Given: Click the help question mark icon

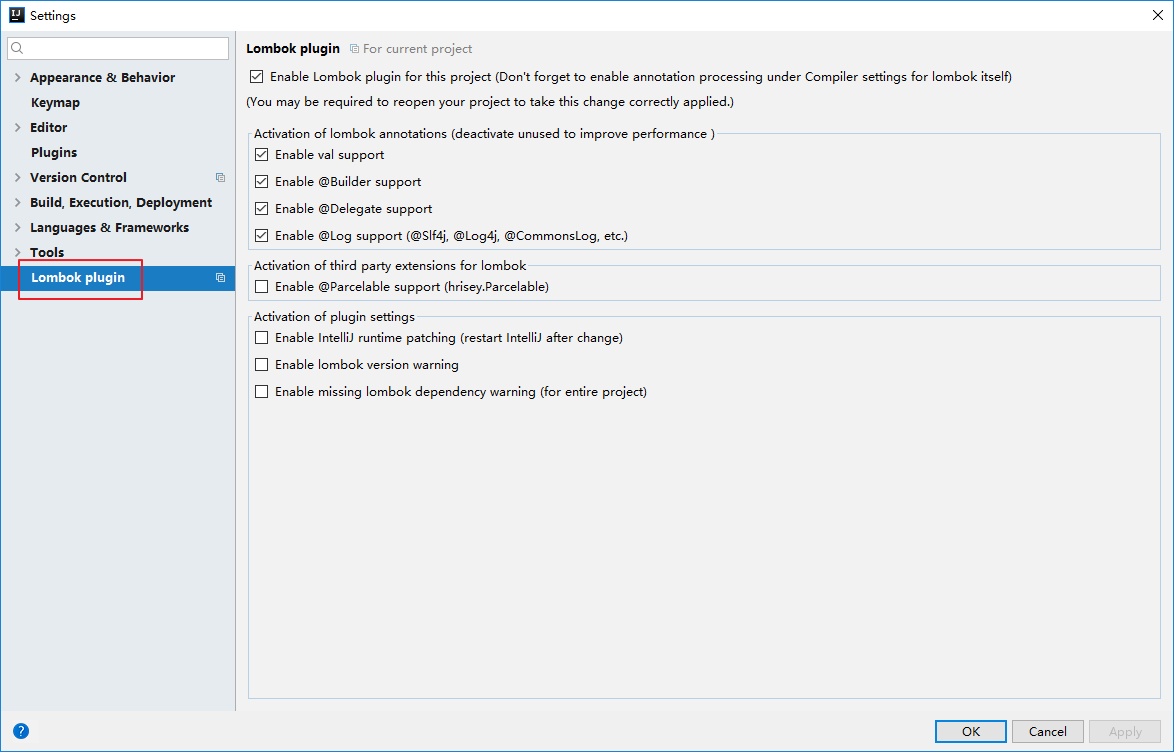Looking at the screenshot, I should pos(21,731).
